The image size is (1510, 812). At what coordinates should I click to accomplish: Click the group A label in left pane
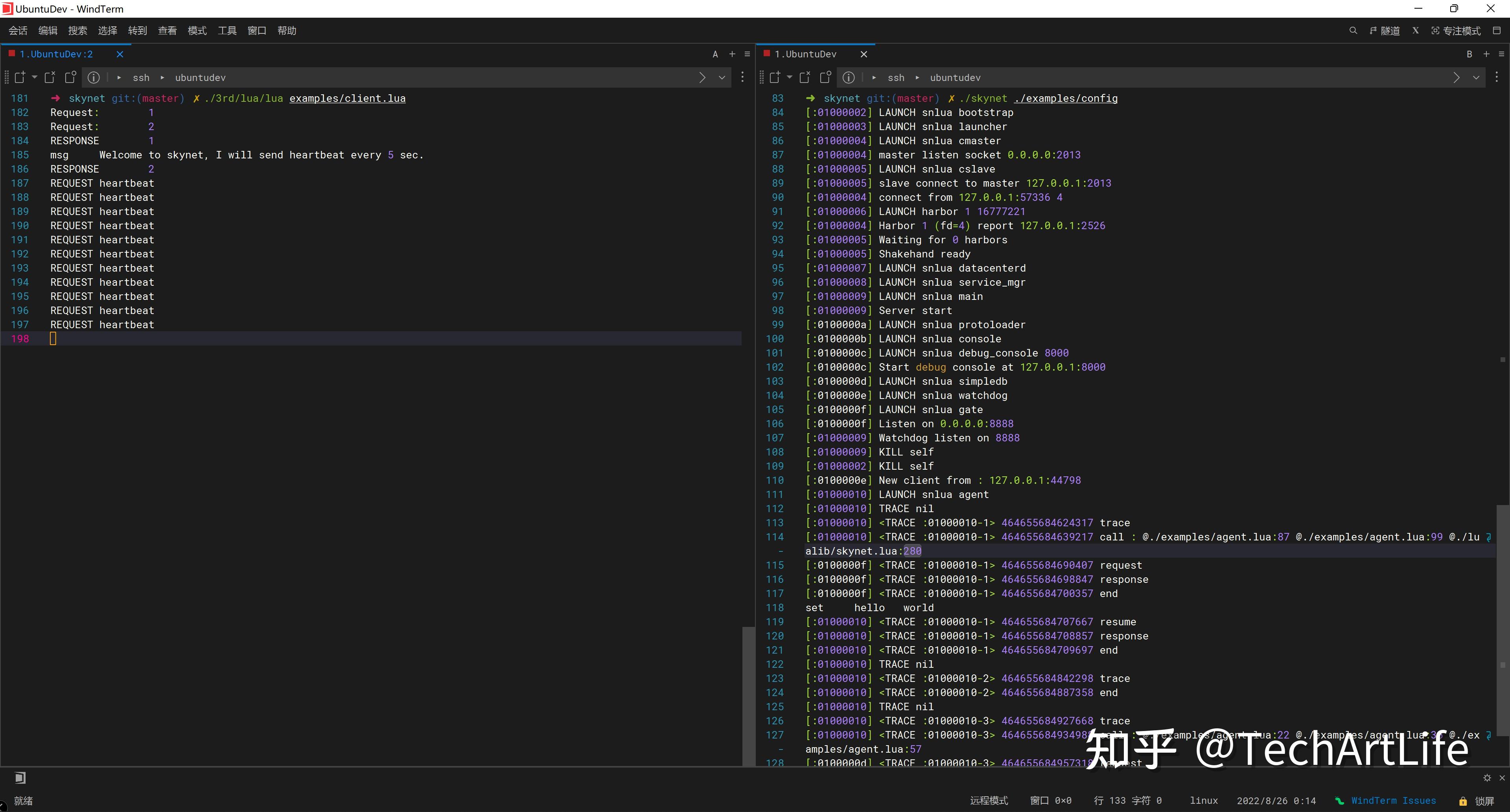[x=715, y=54]
